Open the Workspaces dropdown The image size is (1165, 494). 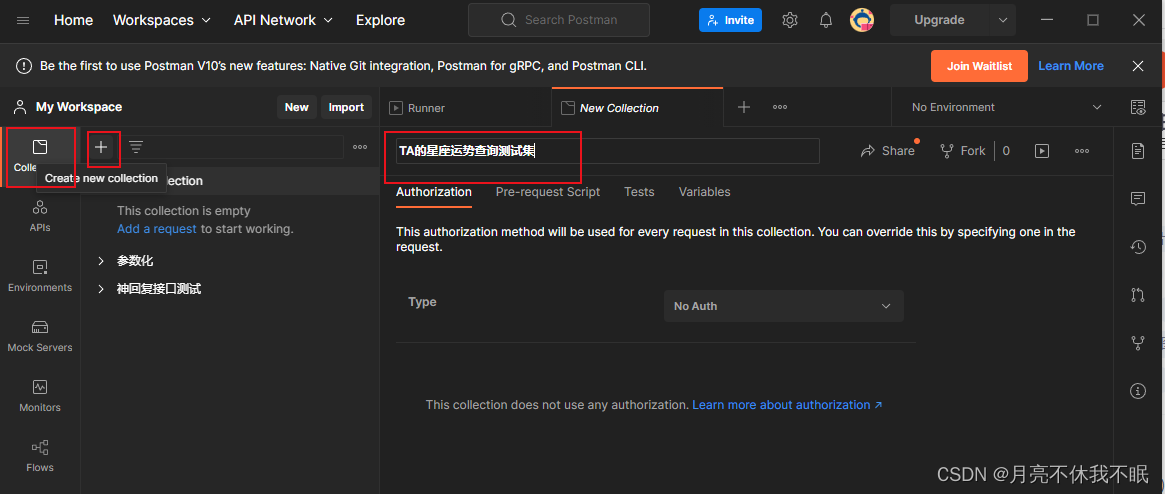pyautogui.click(x=161, y=20)
